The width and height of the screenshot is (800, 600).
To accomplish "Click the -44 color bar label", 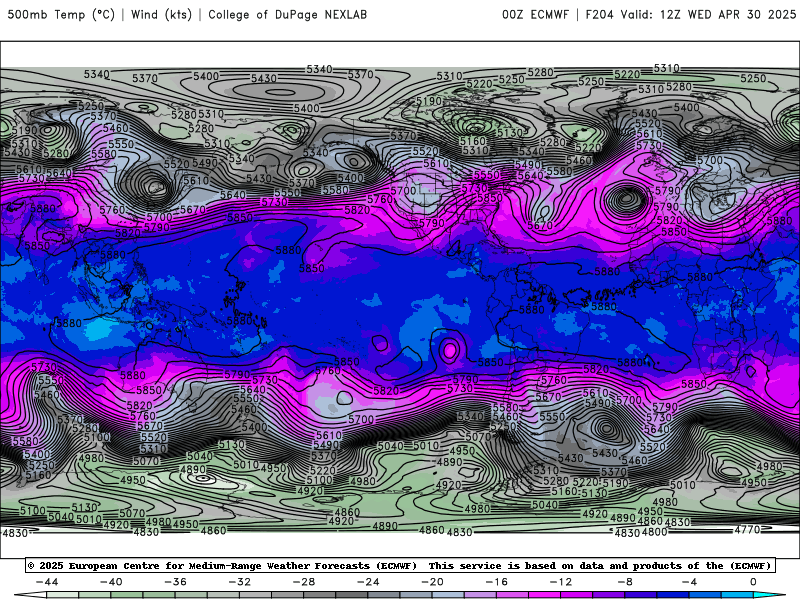I will coord(47,582).
